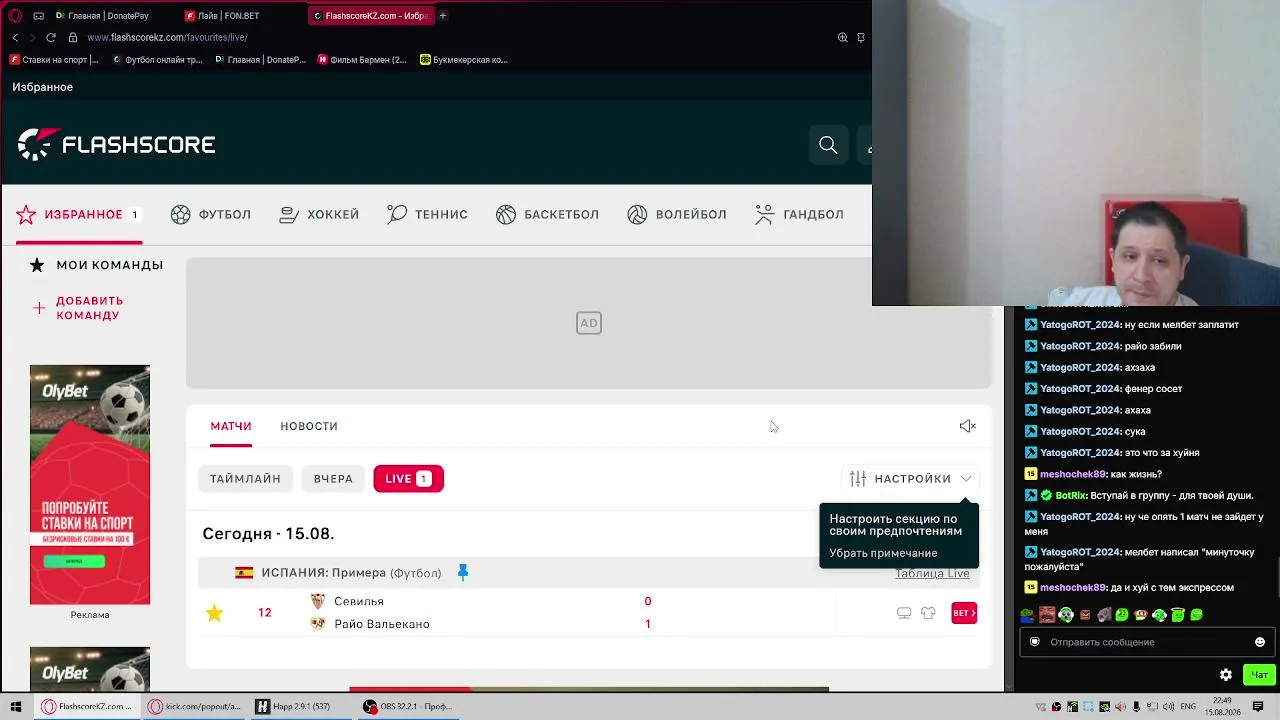
Task: Open the Футбол section
Action: [211, 214]
